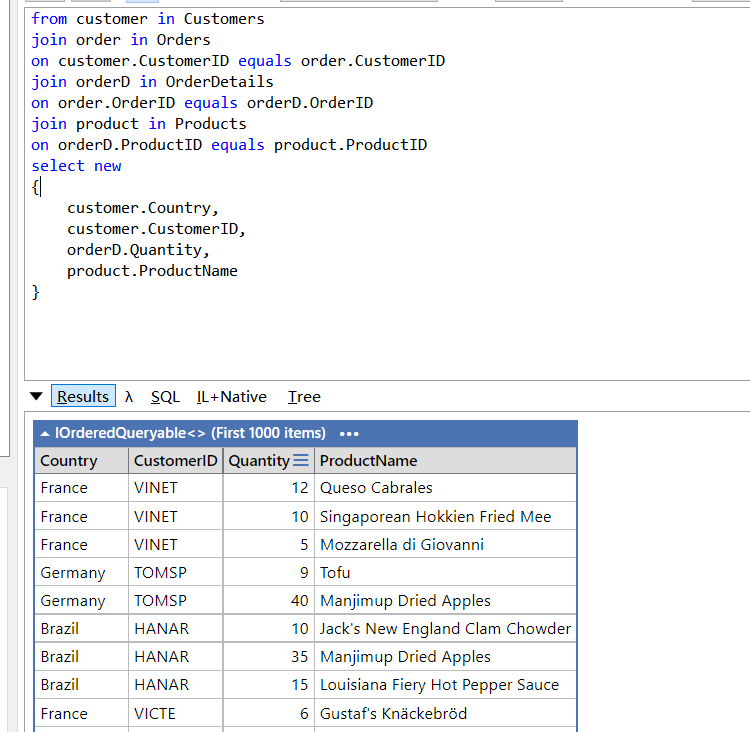Open the IL+Native tab
750x732 pixels.
[x=232, y=397]
